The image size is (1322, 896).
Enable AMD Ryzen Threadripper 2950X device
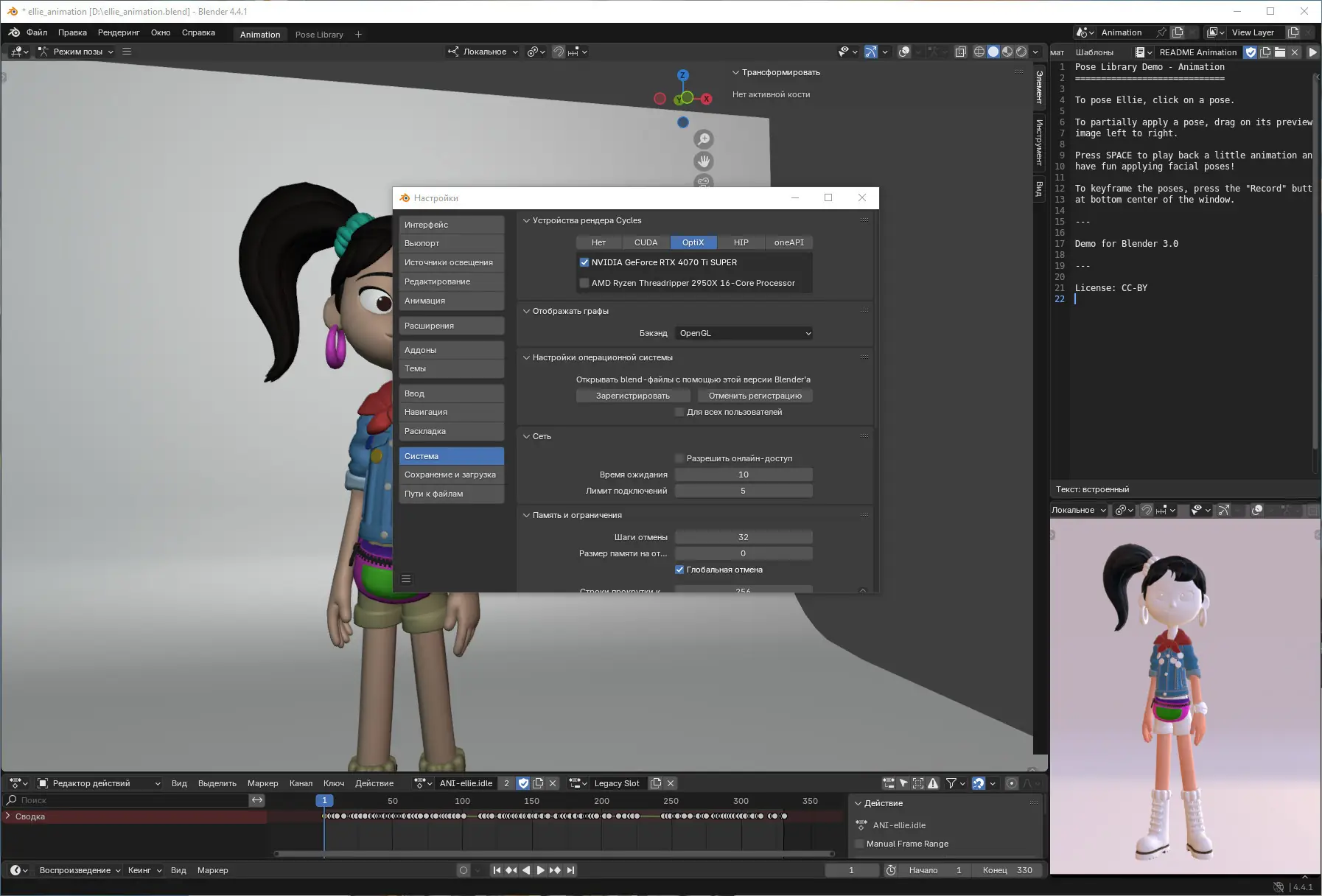coord(584,283)
